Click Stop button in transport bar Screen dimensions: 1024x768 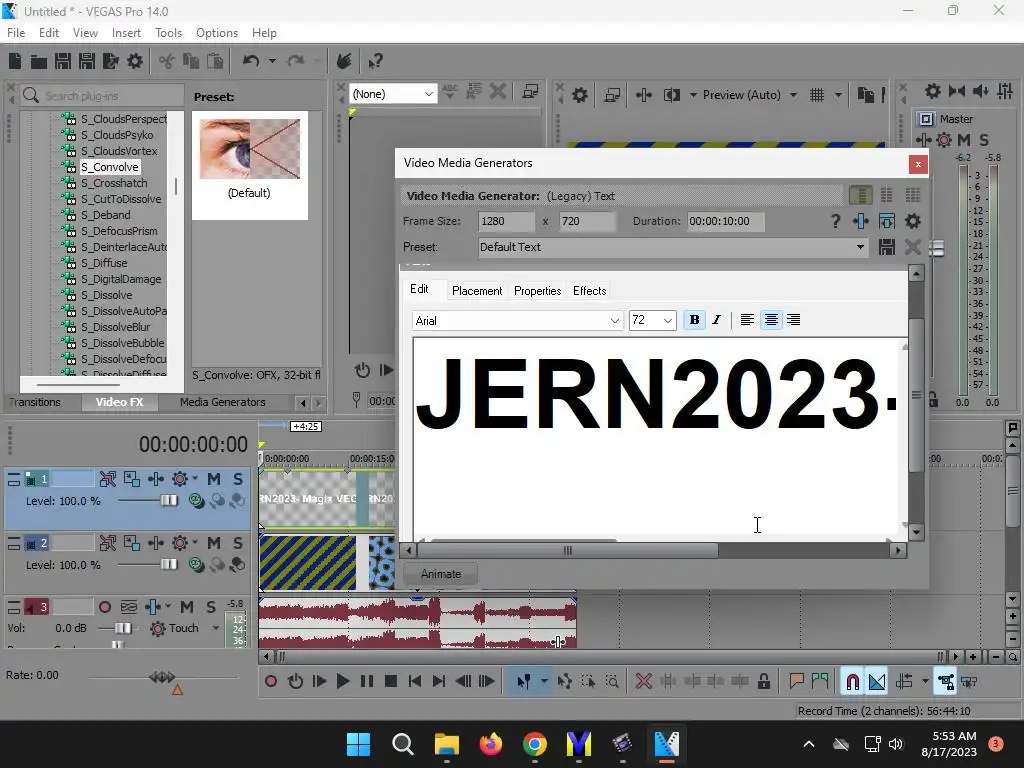(x=391, y=682)
